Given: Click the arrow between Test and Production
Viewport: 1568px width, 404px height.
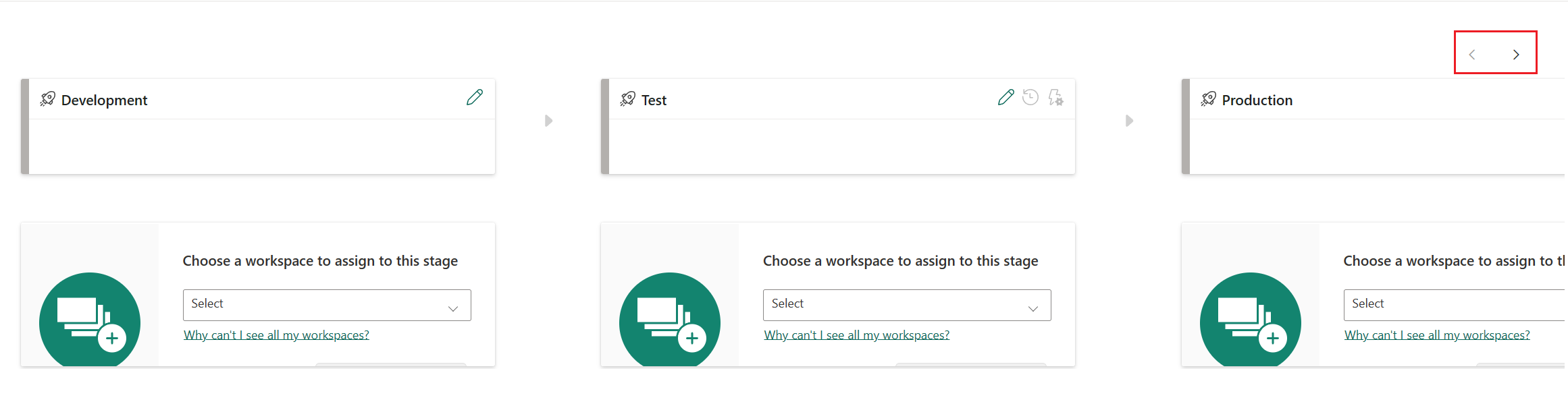Looking at the screenshot, I should (x=1129, y=121).
